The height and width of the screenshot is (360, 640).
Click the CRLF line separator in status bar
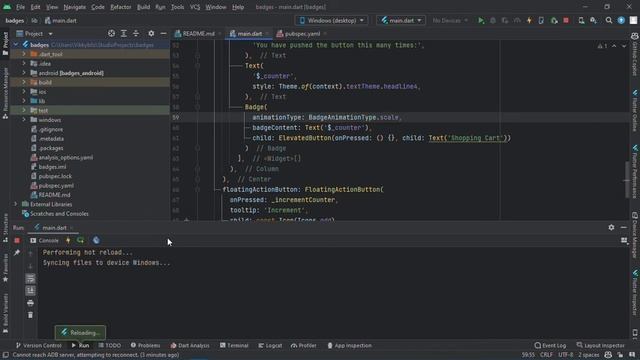pos(546,355)
